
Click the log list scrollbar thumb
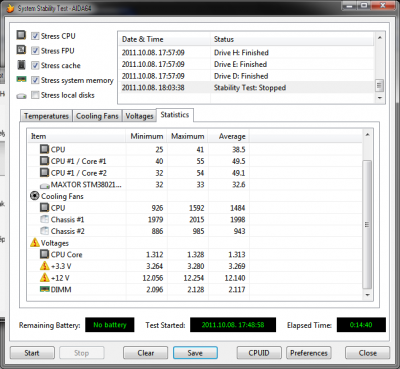click(379, 86)
